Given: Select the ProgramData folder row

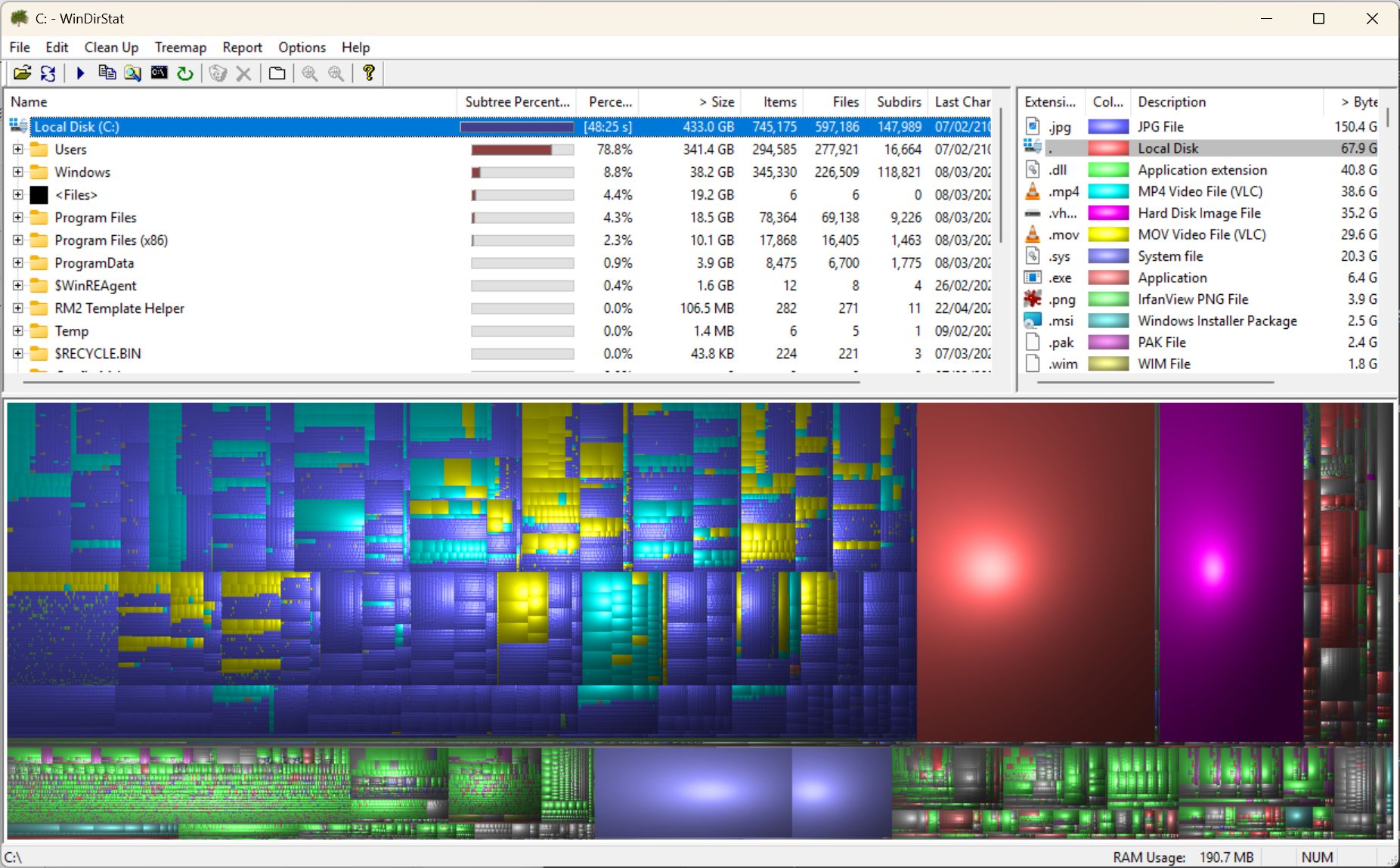Looking at the screenshot, I should [94, 263].
